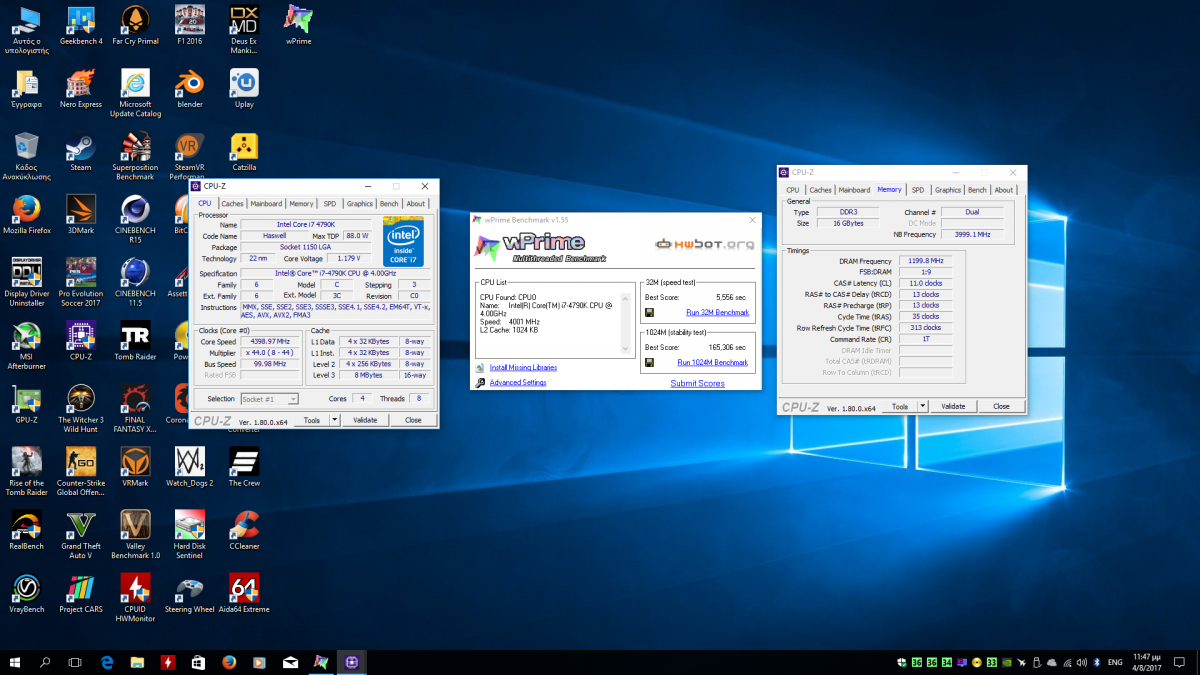Select the Hard Disk Sentinel desktop icon
This screenshot has width=1200, height=675.
tap(189, 534)
